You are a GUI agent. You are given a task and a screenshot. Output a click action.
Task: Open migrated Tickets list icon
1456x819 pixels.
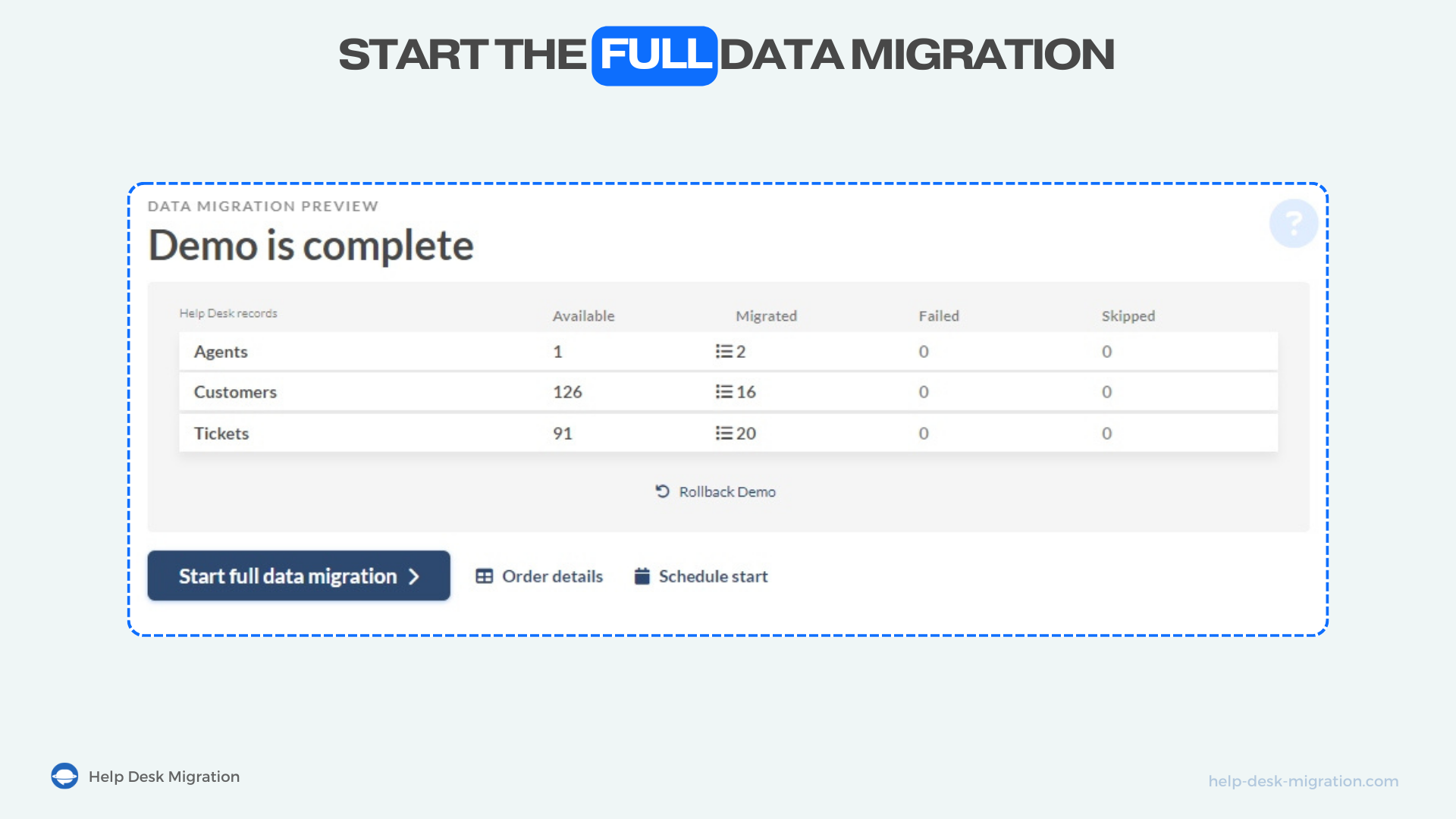click(x=723, y=433)
